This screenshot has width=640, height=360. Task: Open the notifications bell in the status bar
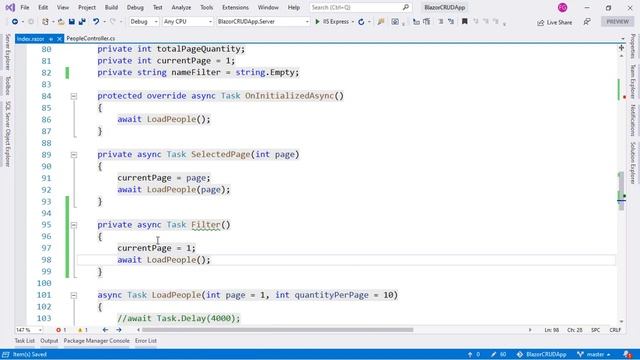[627, 354]
